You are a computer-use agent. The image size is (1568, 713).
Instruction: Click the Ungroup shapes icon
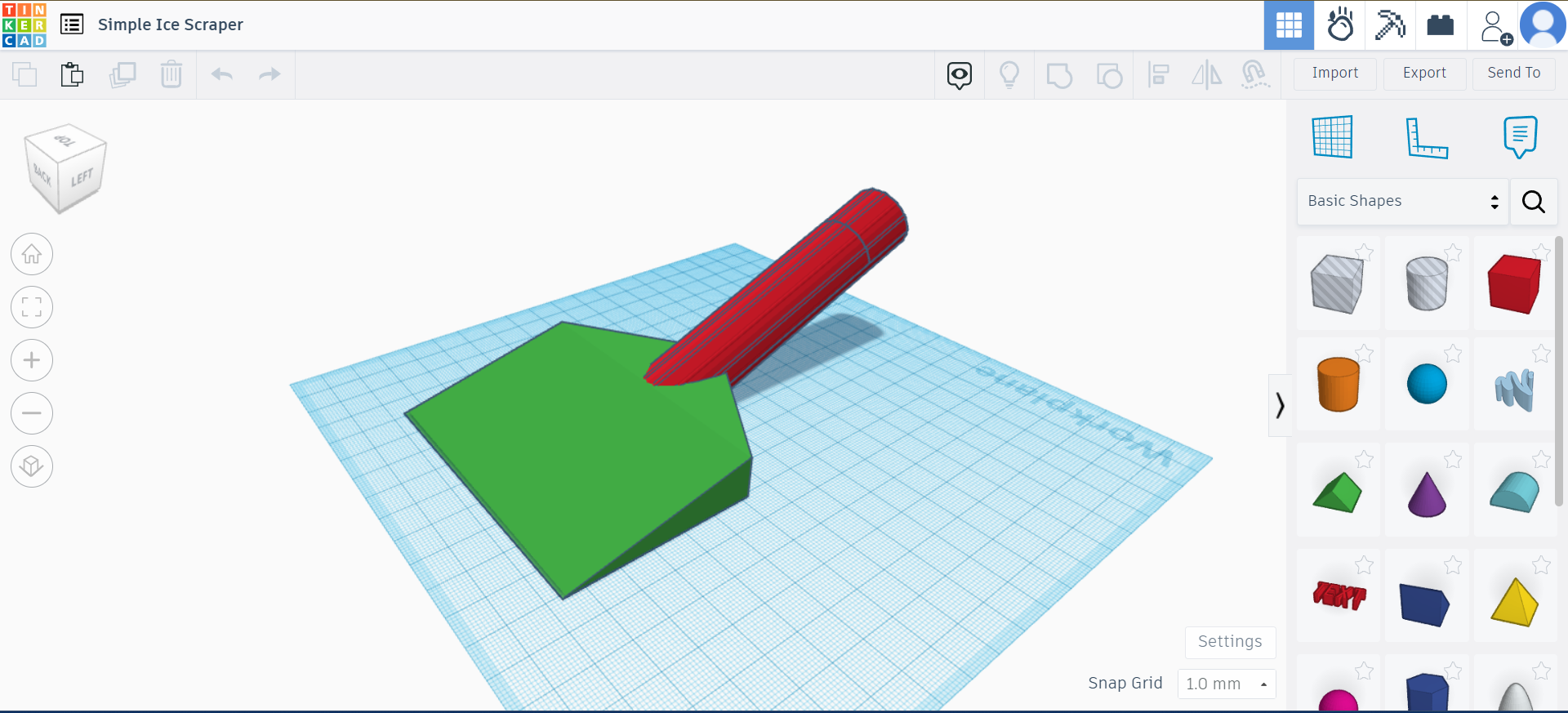[x=1109, y=75]
